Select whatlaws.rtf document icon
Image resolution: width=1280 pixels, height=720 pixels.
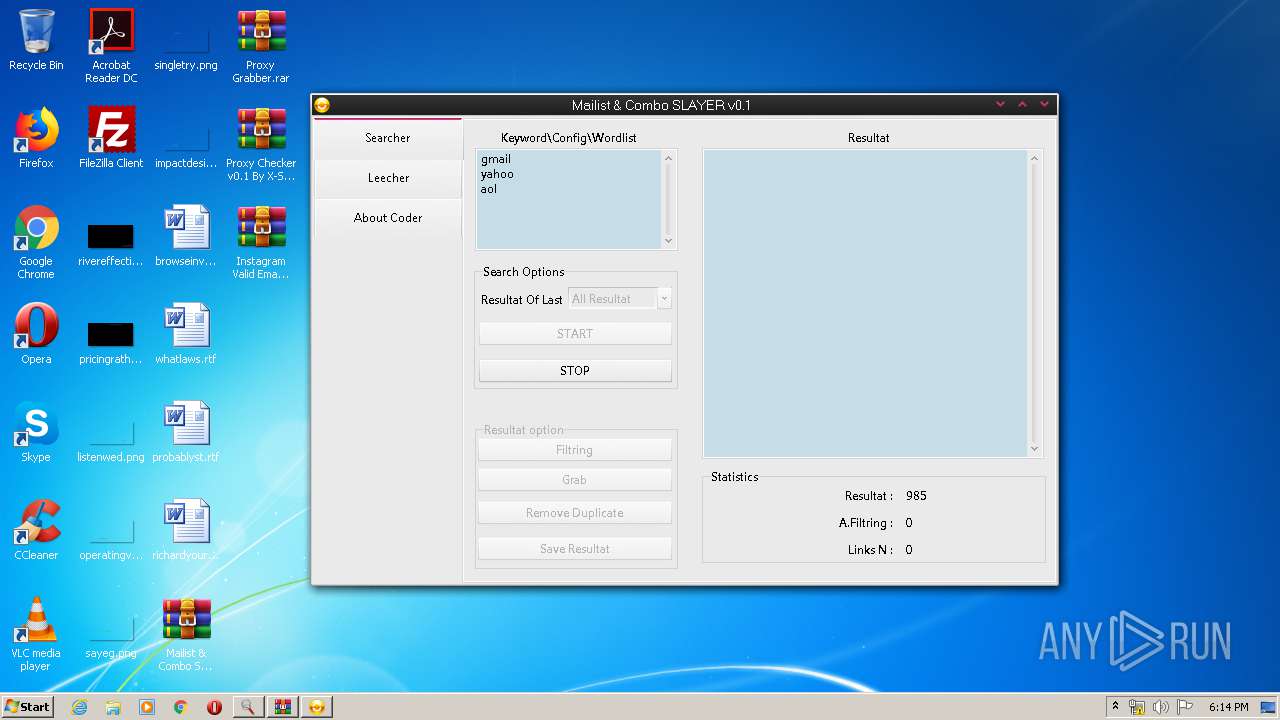(x=186, y=334)
